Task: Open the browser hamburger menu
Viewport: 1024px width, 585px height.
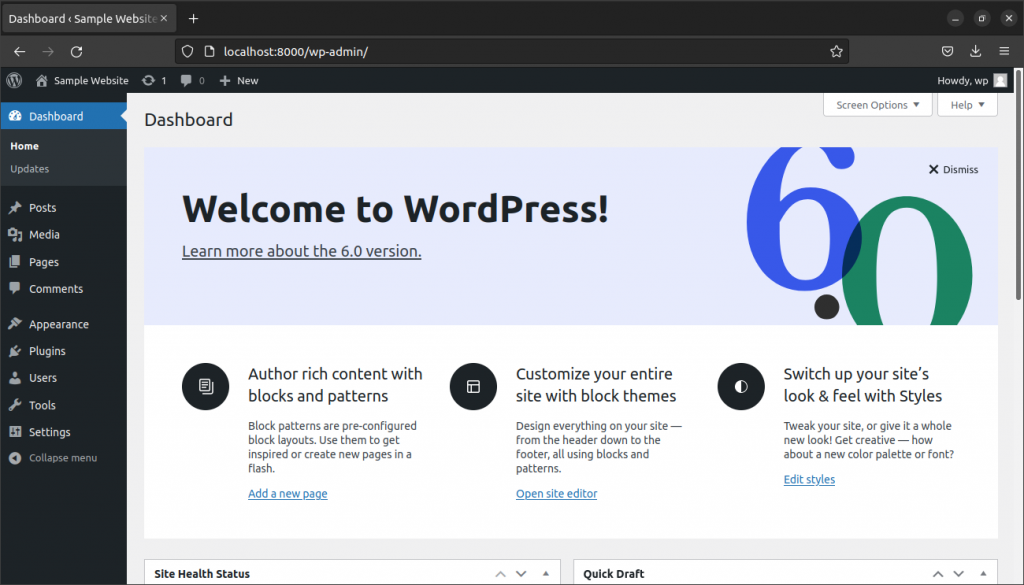Action: (1004, 52)
